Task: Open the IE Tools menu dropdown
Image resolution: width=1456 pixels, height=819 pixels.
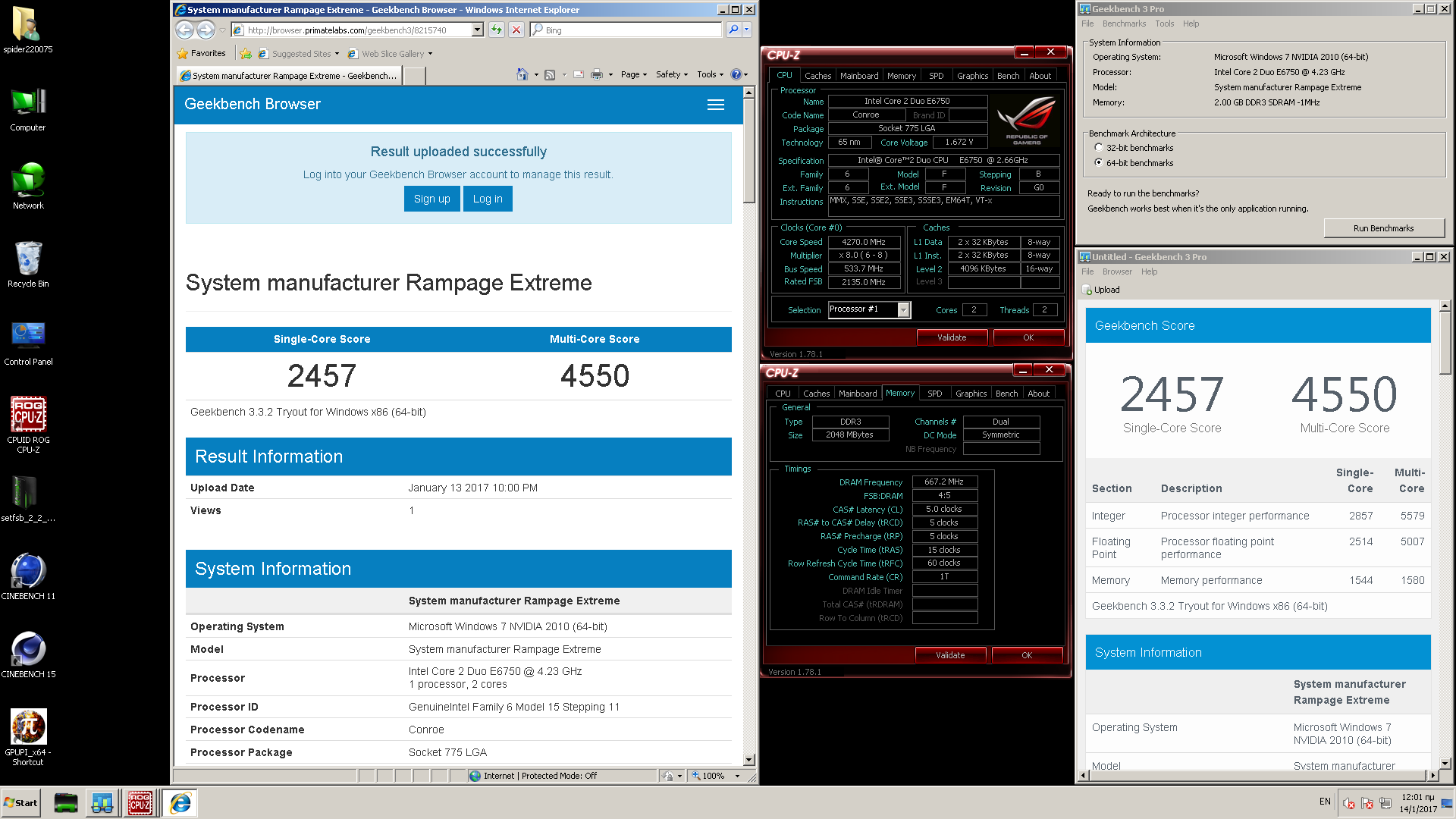Action: pos(710,74)
